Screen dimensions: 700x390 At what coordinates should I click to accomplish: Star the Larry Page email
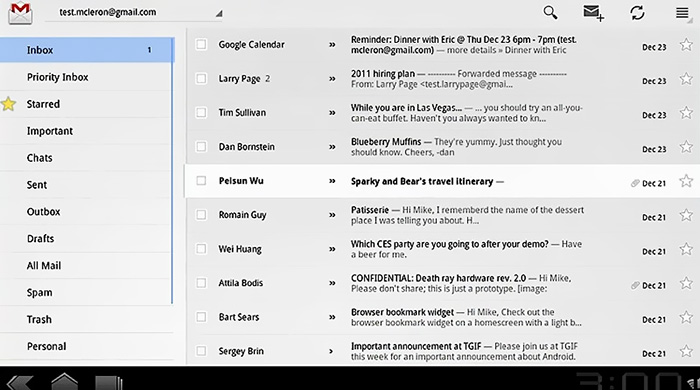686,79
